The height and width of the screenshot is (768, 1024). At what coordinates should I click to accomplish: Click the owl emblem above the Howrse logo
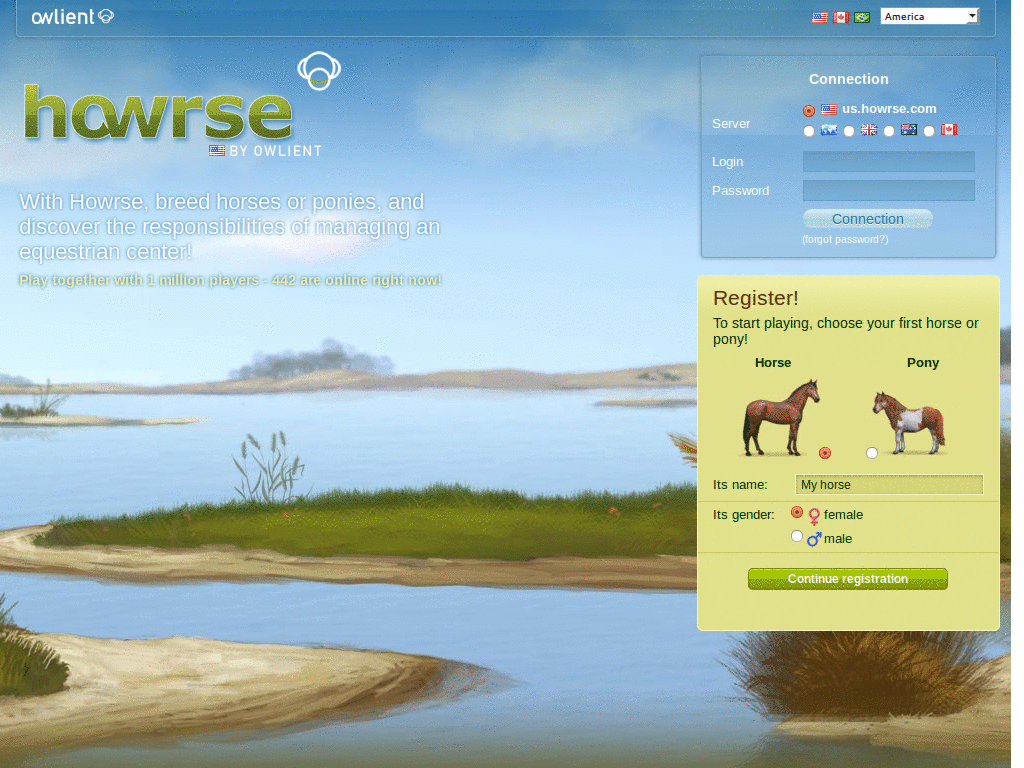pos(319,71)
